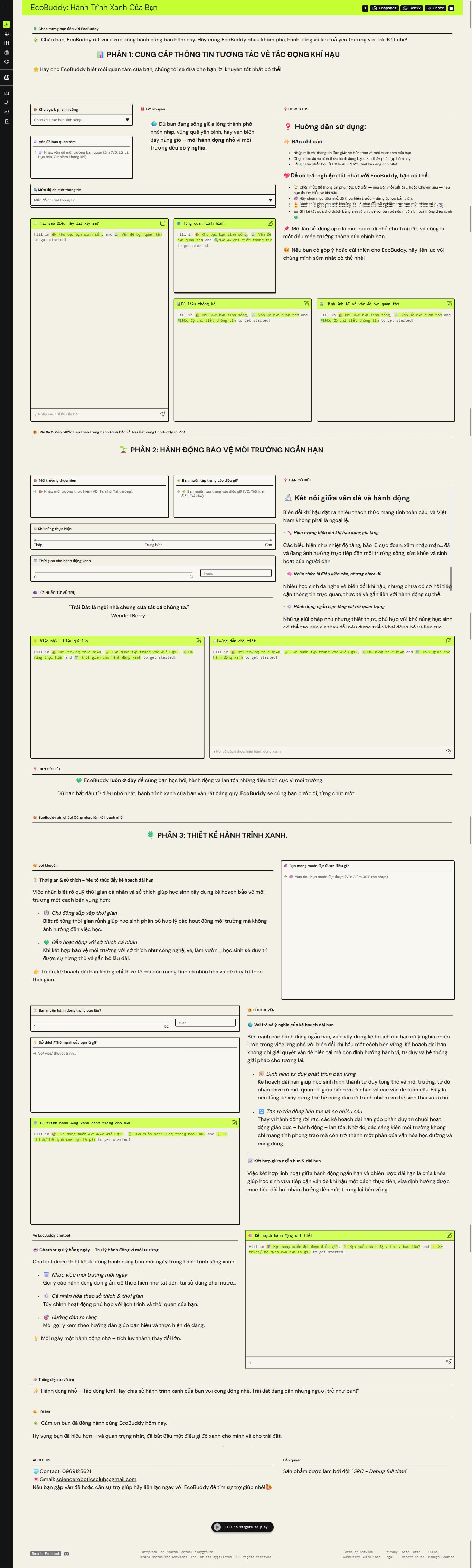
Task: Click the sparkle diamond icon in sidebar
Action: tap(6, 102)
